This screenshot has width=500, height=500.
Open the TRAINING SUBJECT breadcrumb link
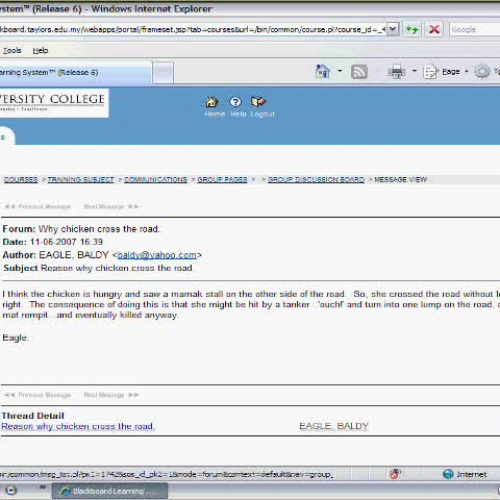tap(81, 179)
